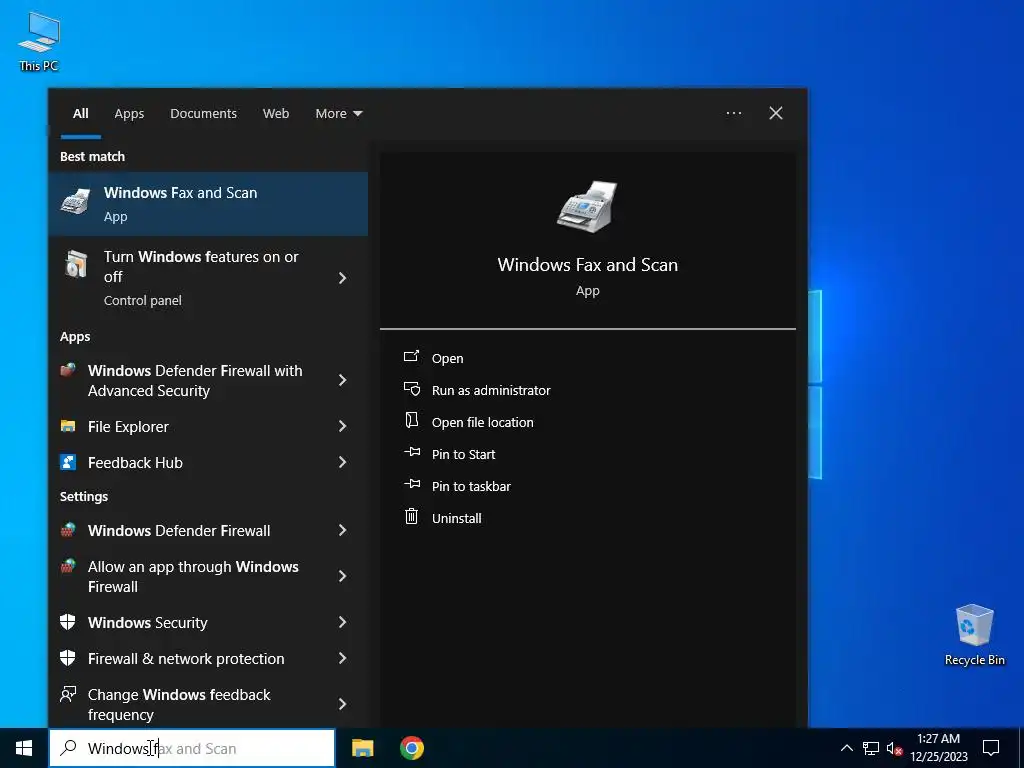Click the Windows Defender Firewall with Advanced Security icon

point(68,370)
